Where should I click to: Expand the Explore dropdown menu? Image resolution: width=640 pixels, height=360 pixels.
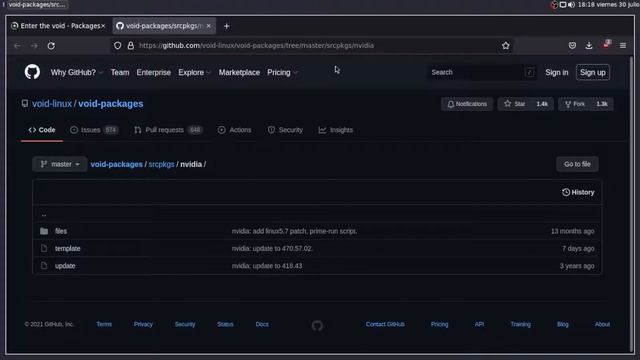click(194, 72)
